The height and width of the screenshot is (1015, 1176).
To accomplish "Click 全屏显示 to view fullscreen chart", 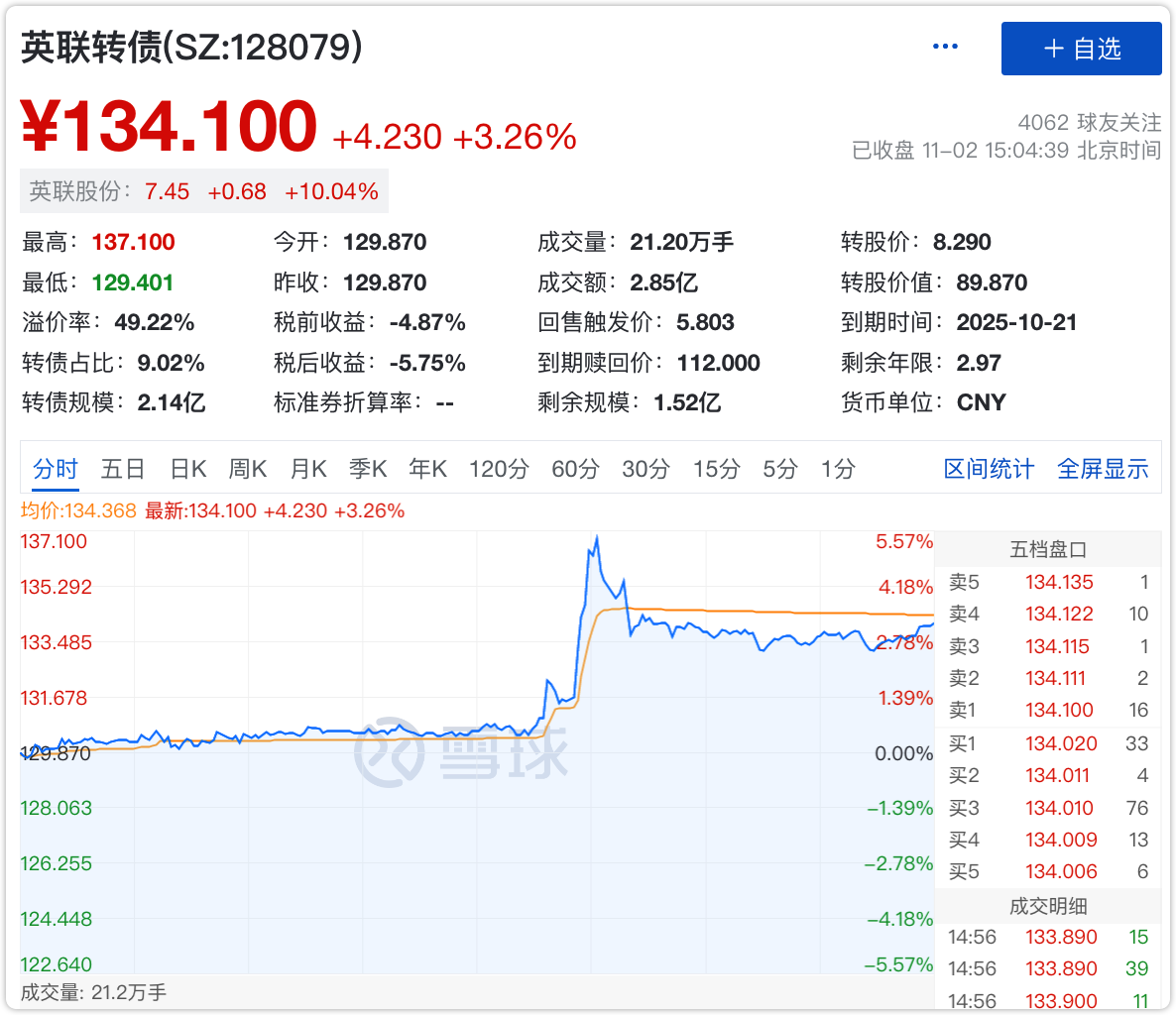I will coord(1103,469).
